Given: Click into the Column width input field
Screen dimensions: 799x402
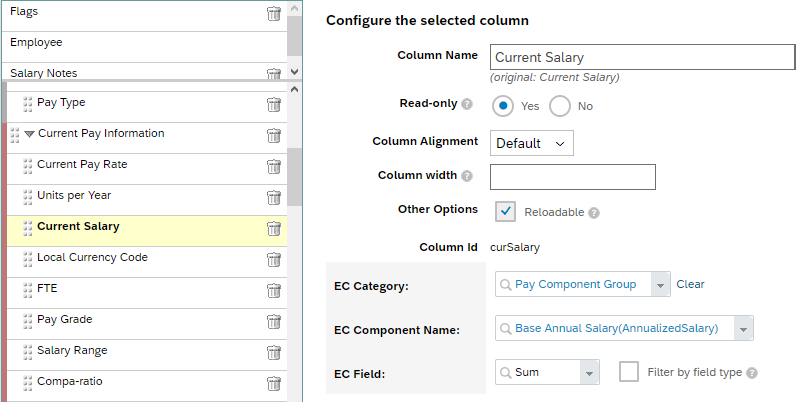Looking at the screenshot, I should [573, 177].
